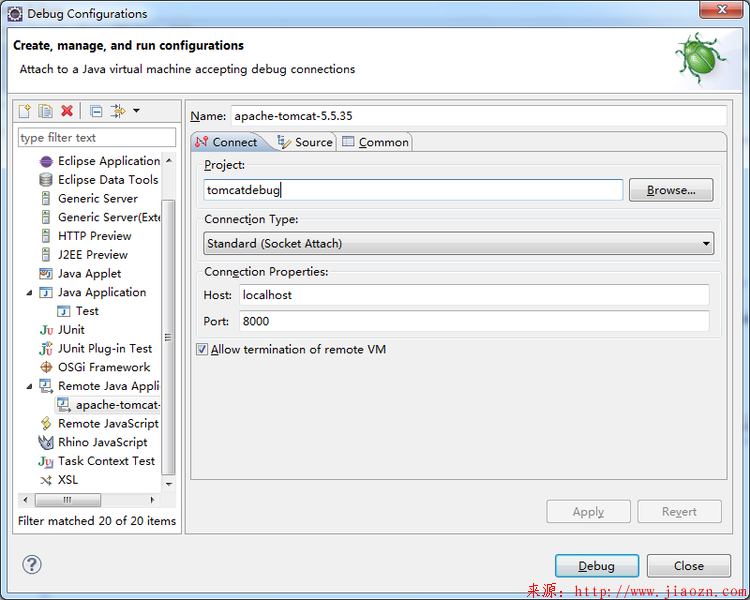Screen dimensions: 750x600
Task: Click the horizontal scrollbar thumb
Action: coord(68,500)
